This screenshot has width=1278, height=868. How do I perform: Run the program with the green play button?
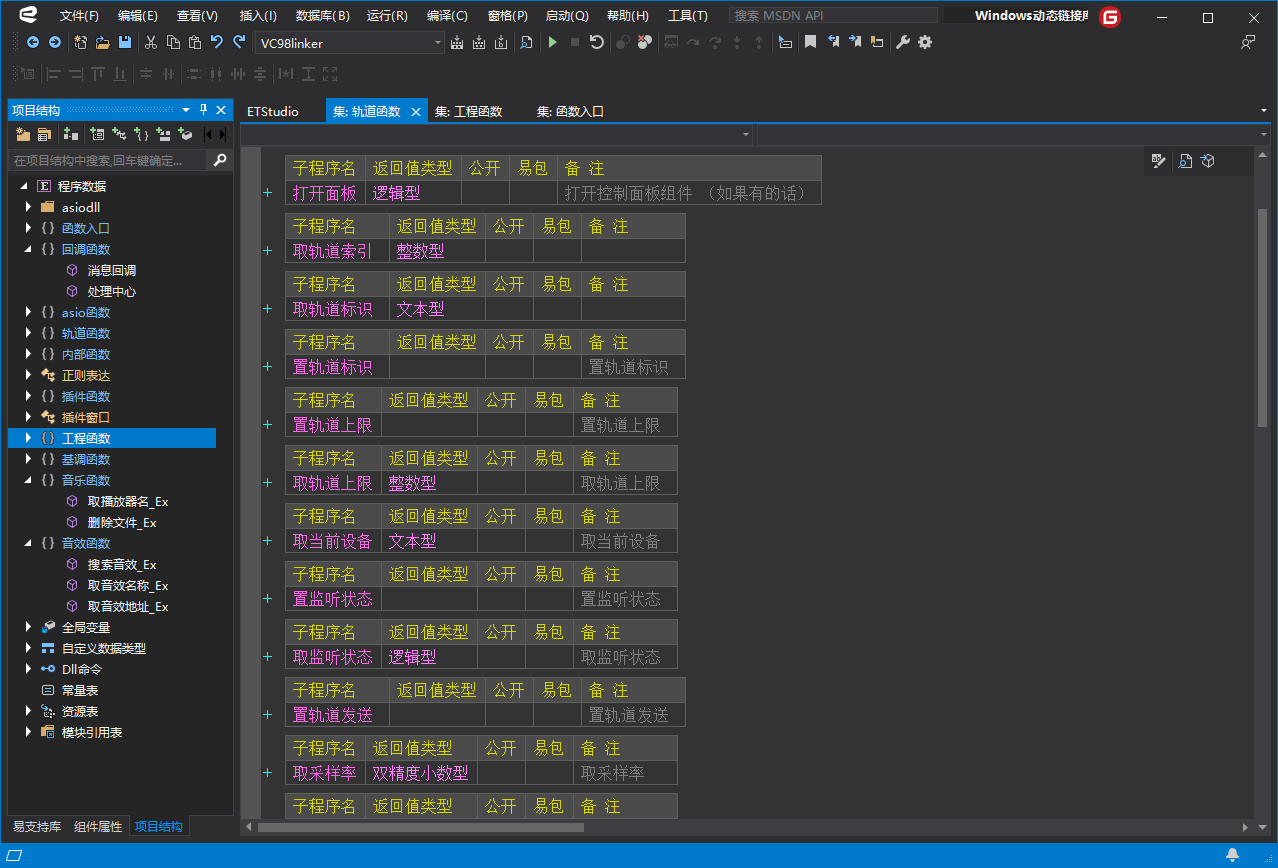coord(552,42)
